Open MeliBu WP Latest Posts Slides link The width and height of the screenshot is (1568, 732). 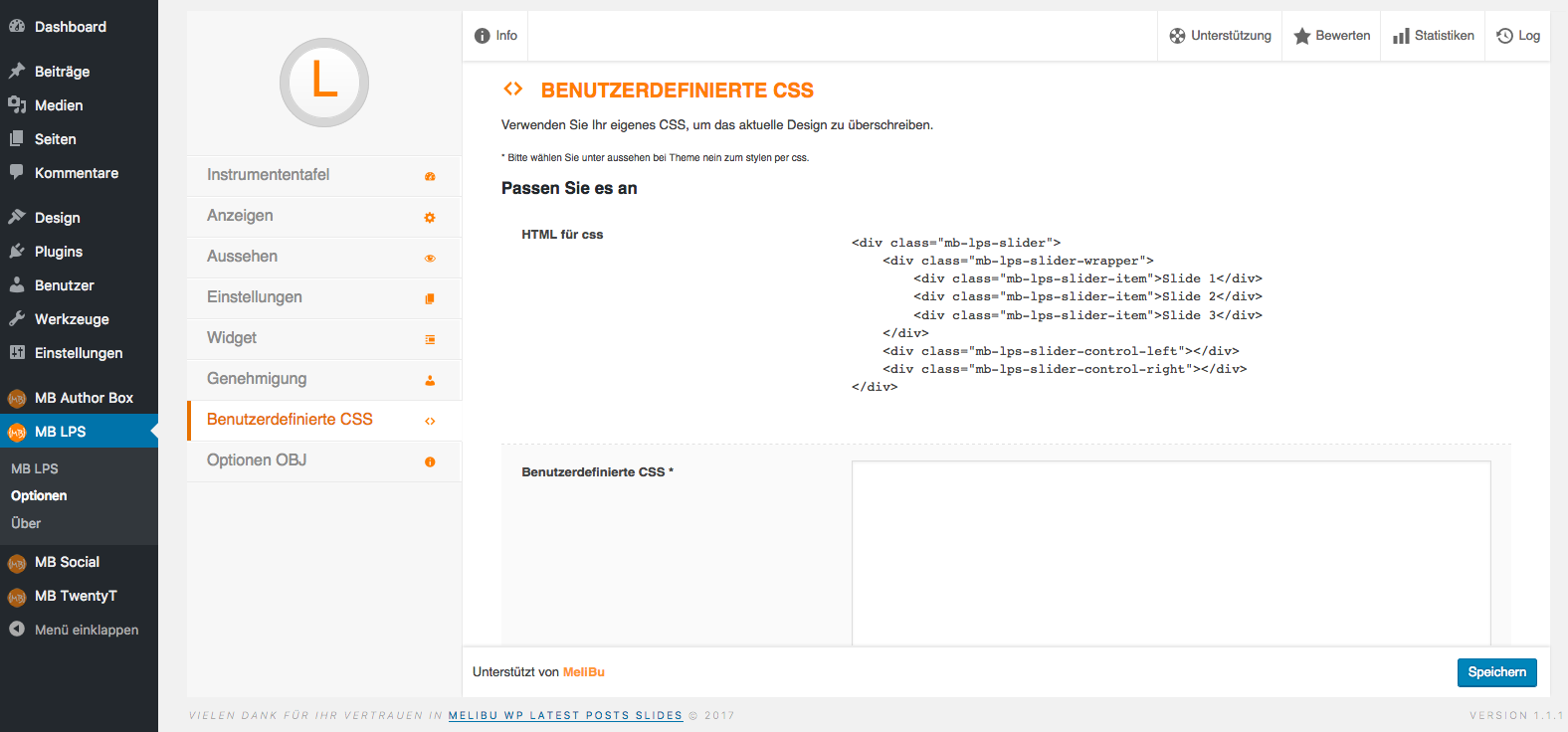[x=565, y=715]
